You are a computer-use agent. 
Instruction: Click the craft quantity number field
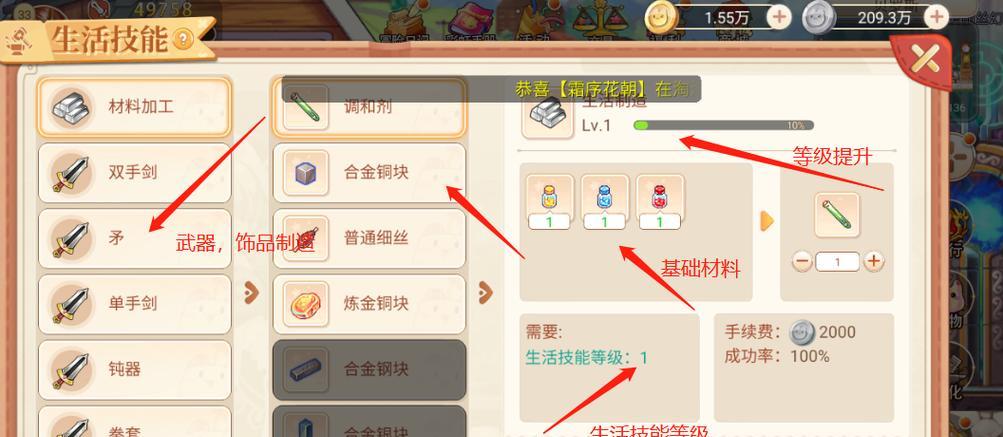coord(838,262)
